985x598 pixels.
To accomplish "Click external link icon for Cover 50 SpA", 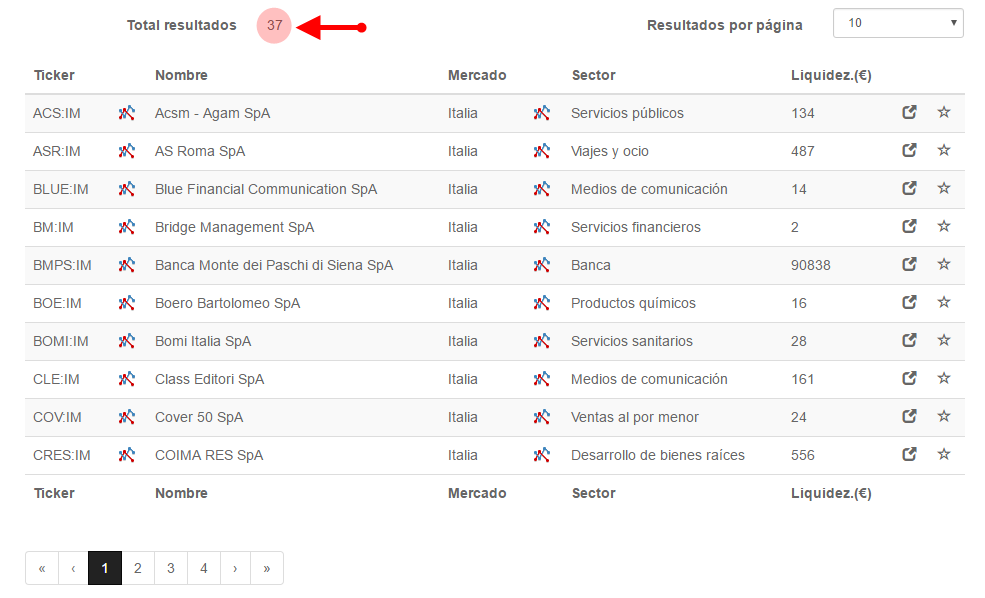I will pos(909,416).
